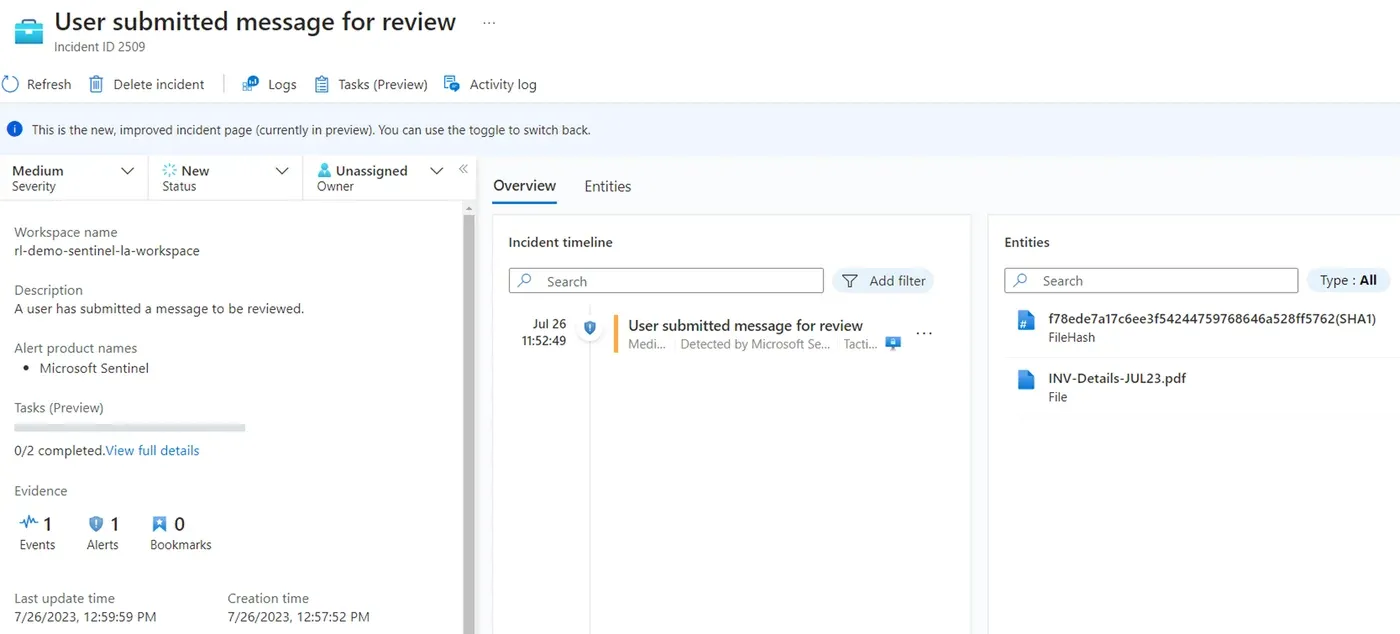Open the SHA1 FileHash entity
The height and width of the screenshot is (634, 1400).
click(x=1212, y=319)
